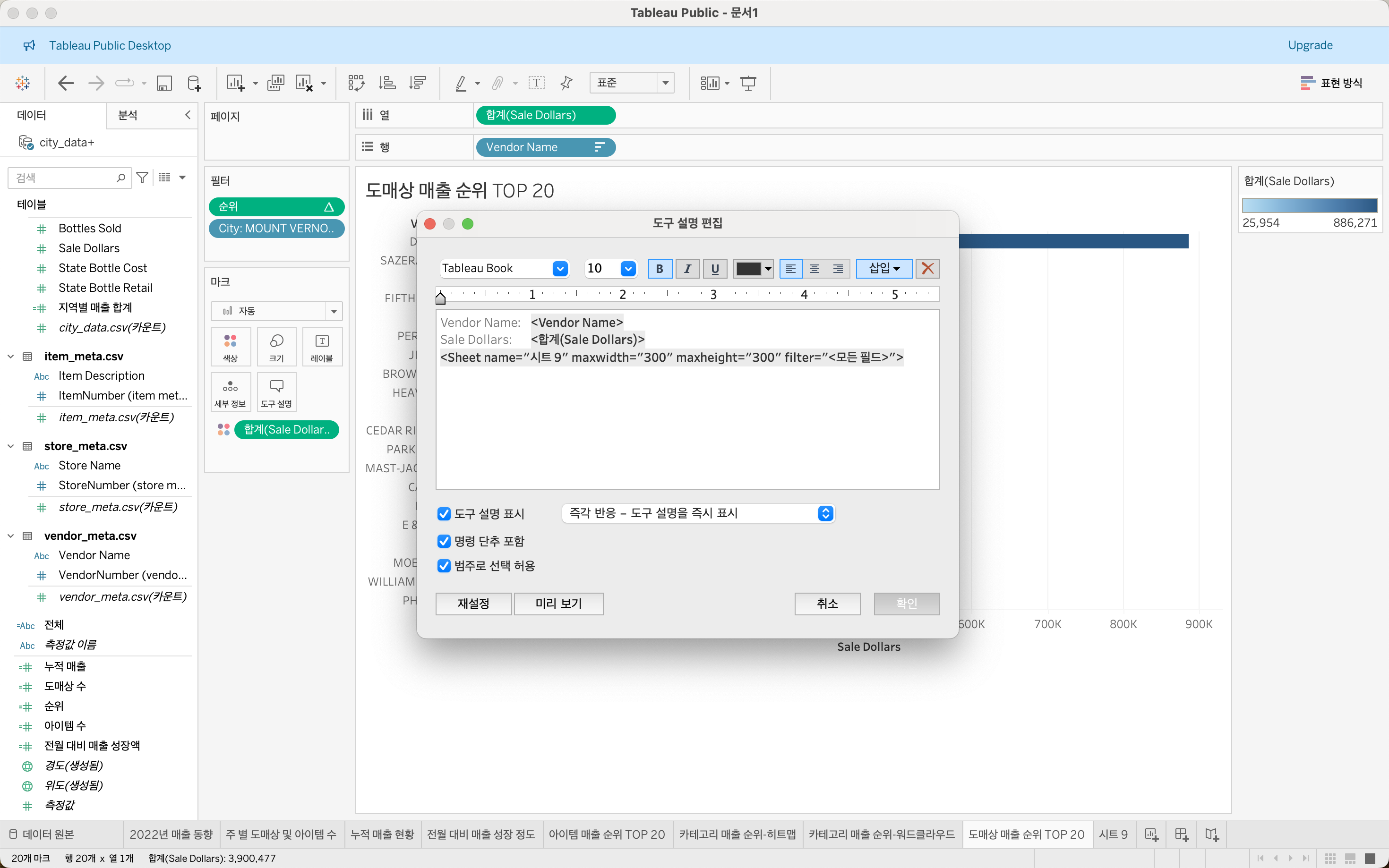Center-align the tooltip text

814,268
